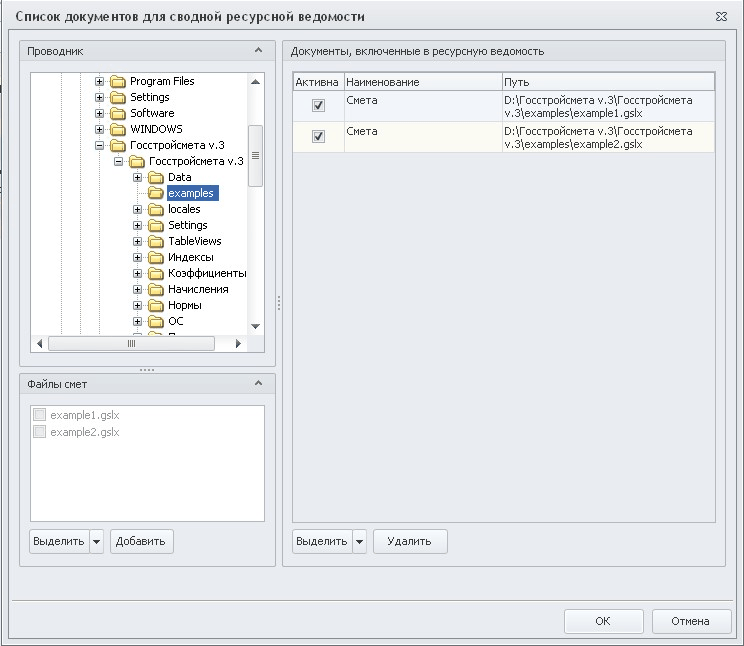
Task: Uncheck Активна checkbox for example2.gslx row
Action: [318, 137]
